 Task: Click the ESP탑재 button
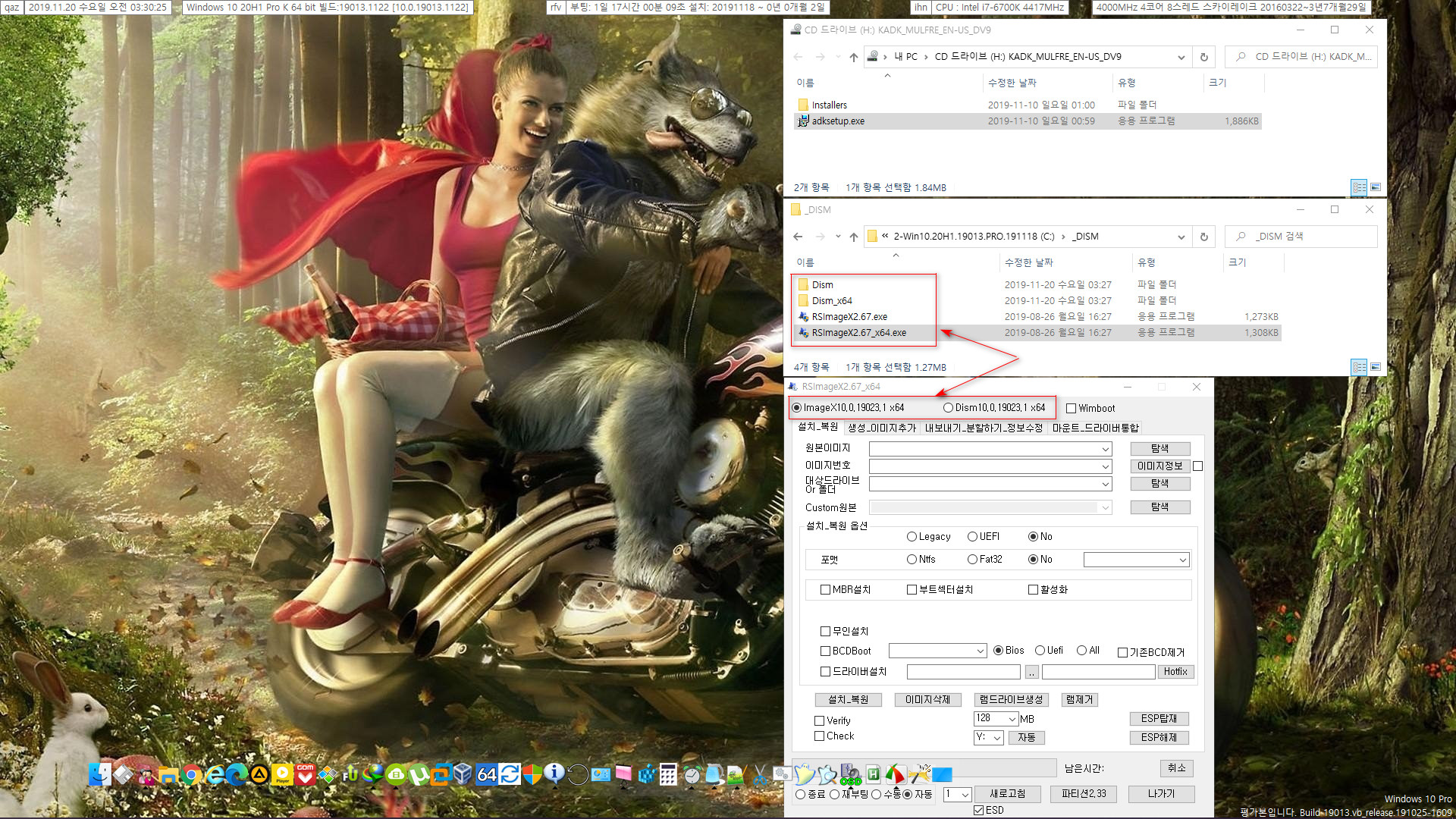pyautogui.click(x=1159, y=719)
